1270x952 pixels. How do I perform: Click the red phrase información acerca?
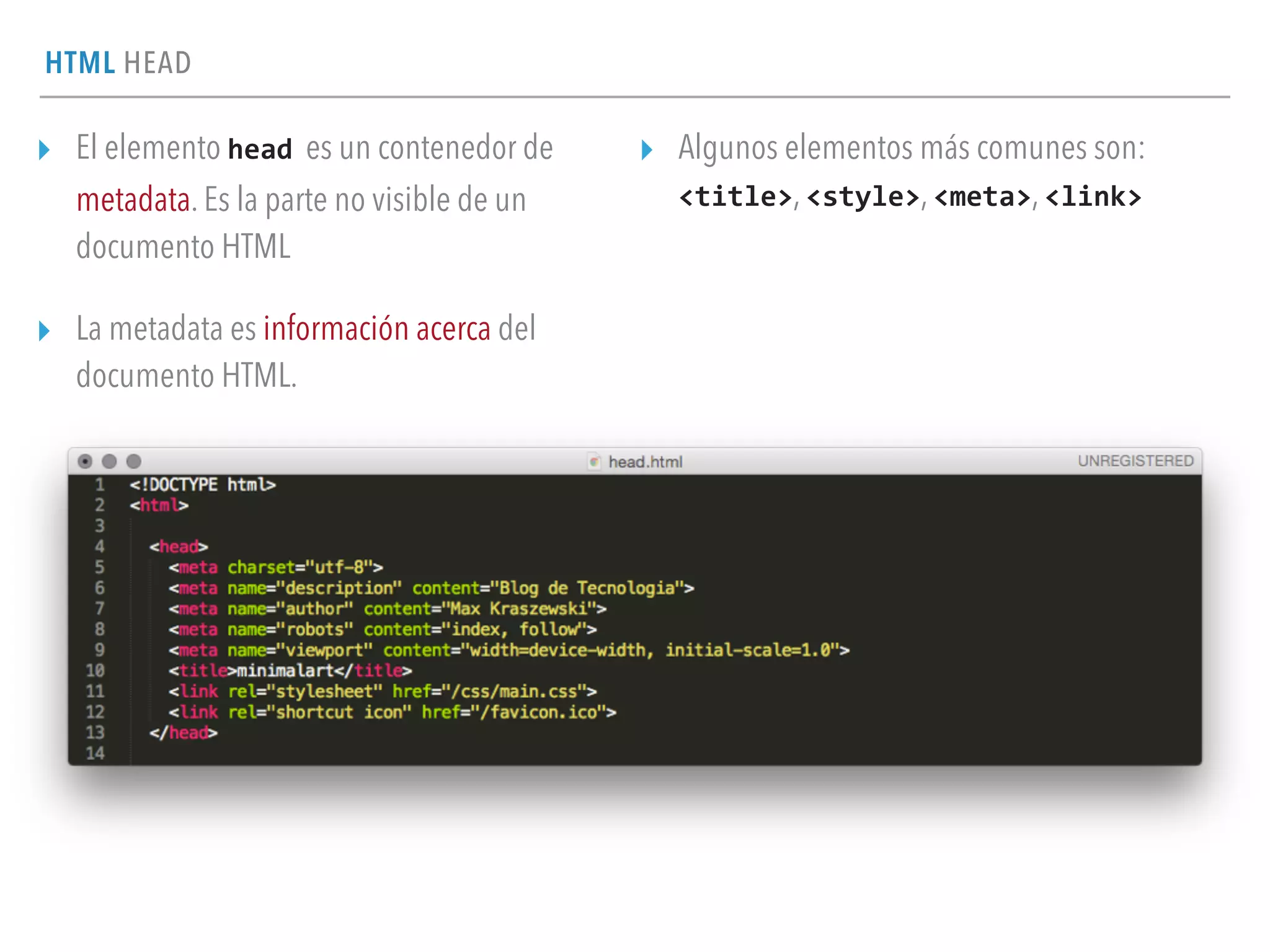pyautogui.click(x=377, y=328)
